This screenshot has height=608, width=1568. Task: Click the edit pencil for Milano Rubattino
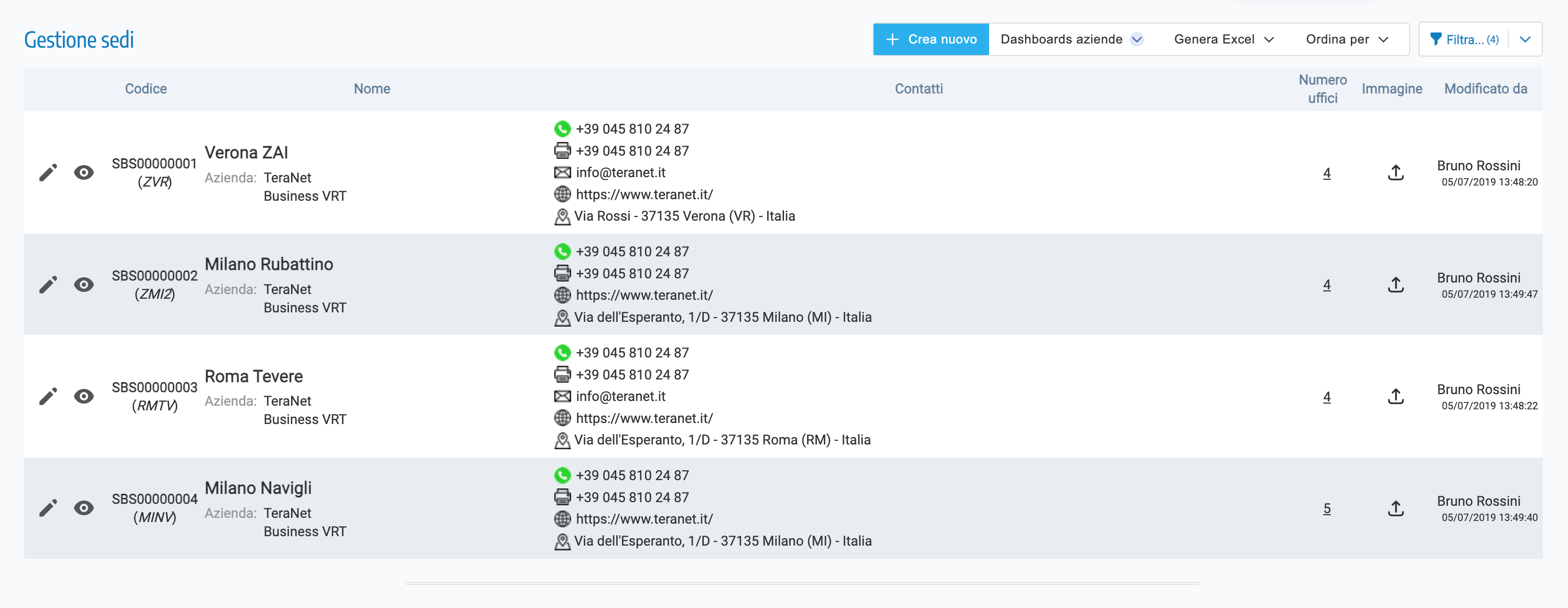coord(48,285)
